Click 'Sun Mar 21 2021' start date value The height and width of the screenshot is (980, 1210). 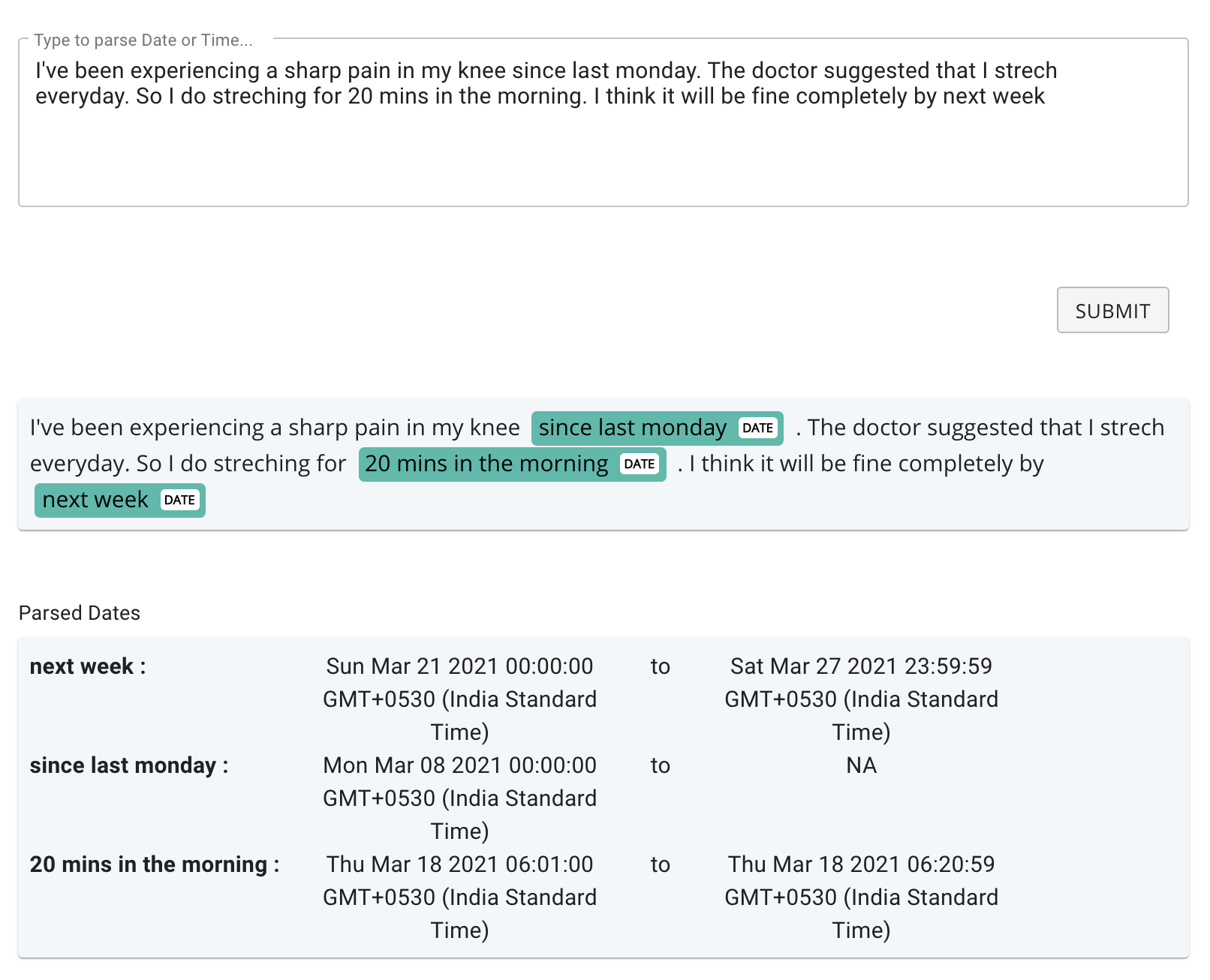(x=459, y=666)
